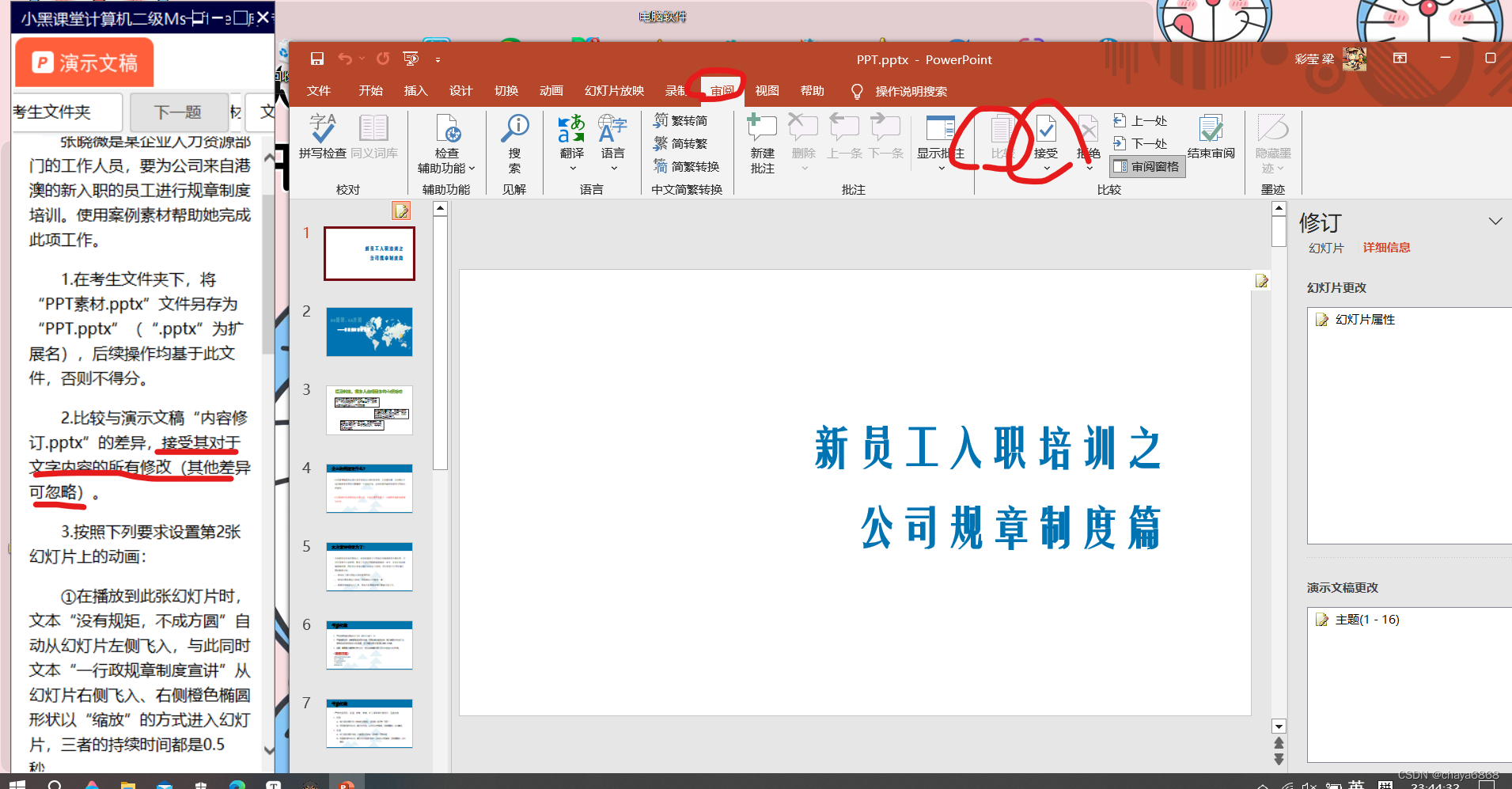Image resolution: width=1512 pixels, height=789 pixels.
Task: Open Customize Quick Access Toolbar dropdown
Action: [438, 59]
